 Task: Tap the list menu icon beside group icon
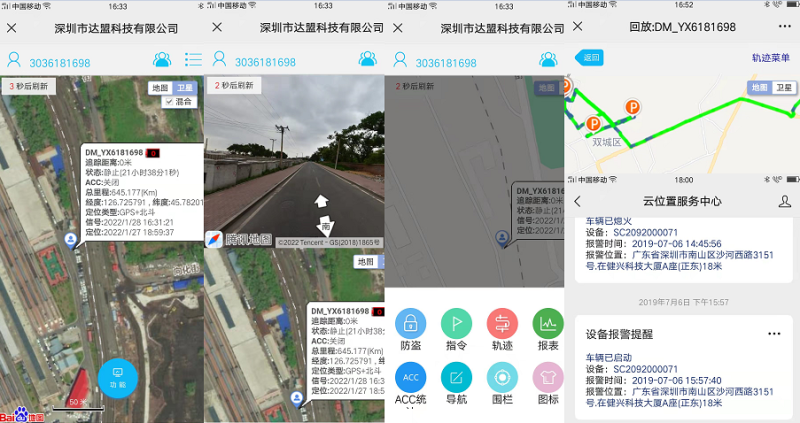193,60
